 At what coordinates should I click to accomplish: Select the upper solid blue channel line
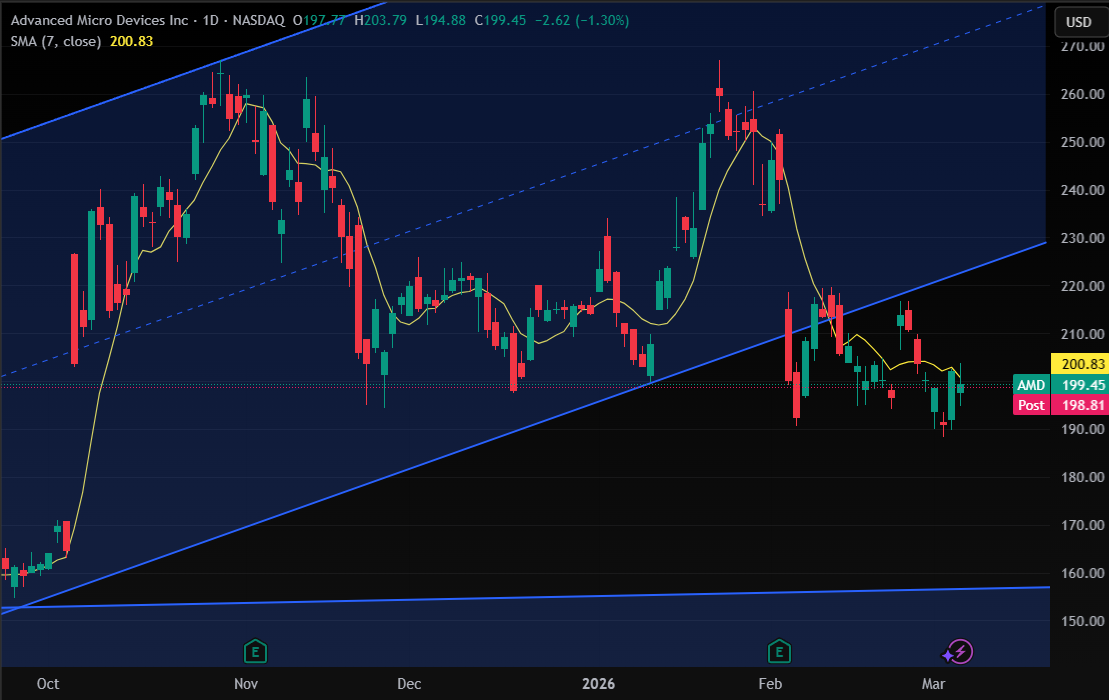tap(191, 71)
